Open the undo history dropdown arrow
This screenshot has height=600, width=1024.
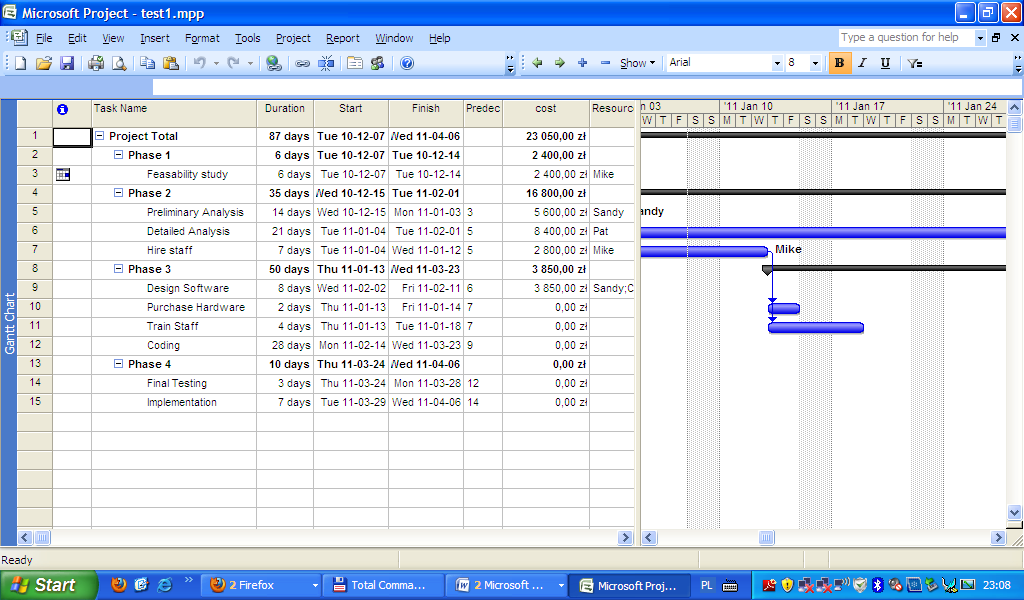(x=216, y=63)
